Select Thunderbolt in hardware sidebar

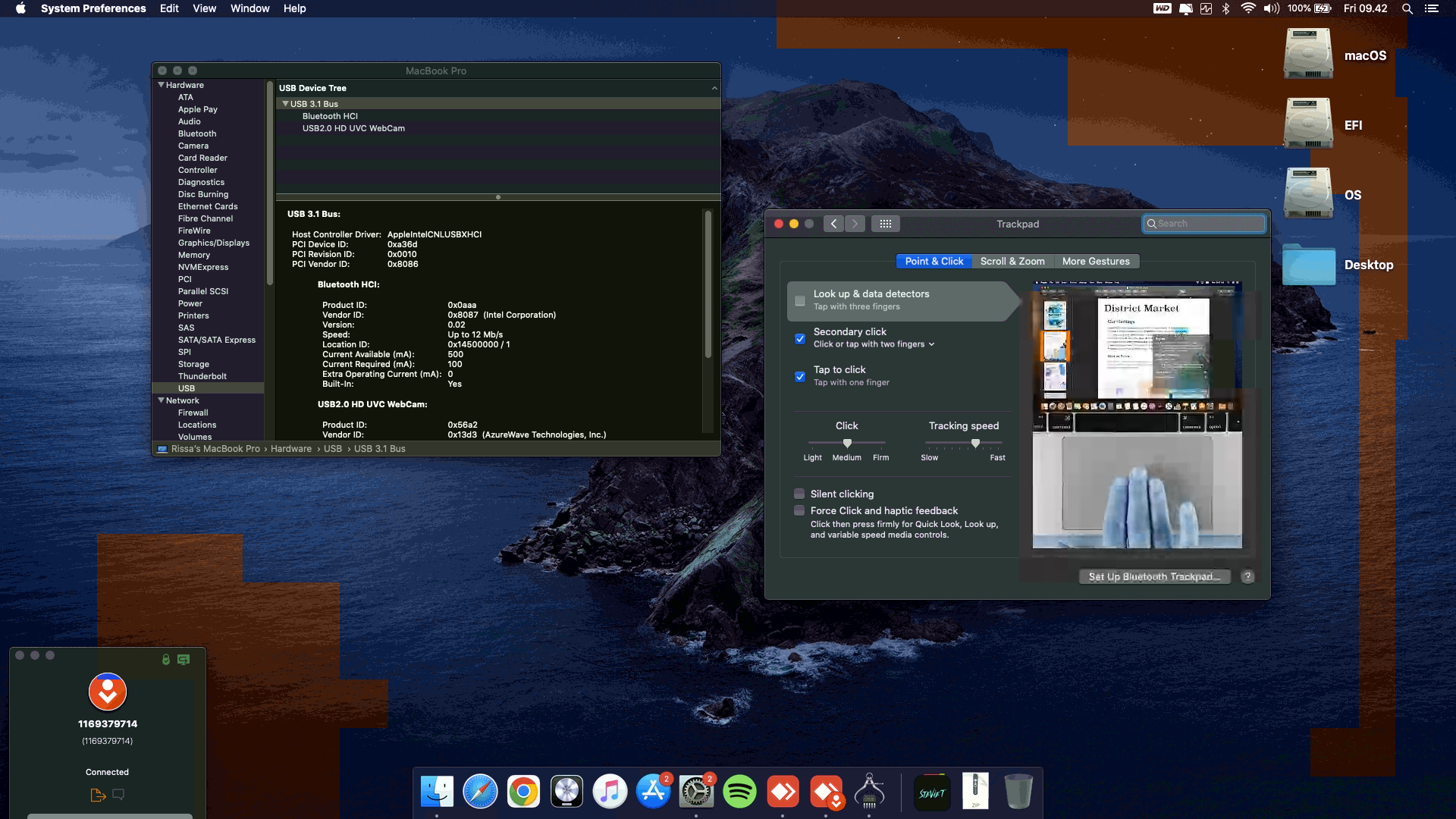pos(202,376)
